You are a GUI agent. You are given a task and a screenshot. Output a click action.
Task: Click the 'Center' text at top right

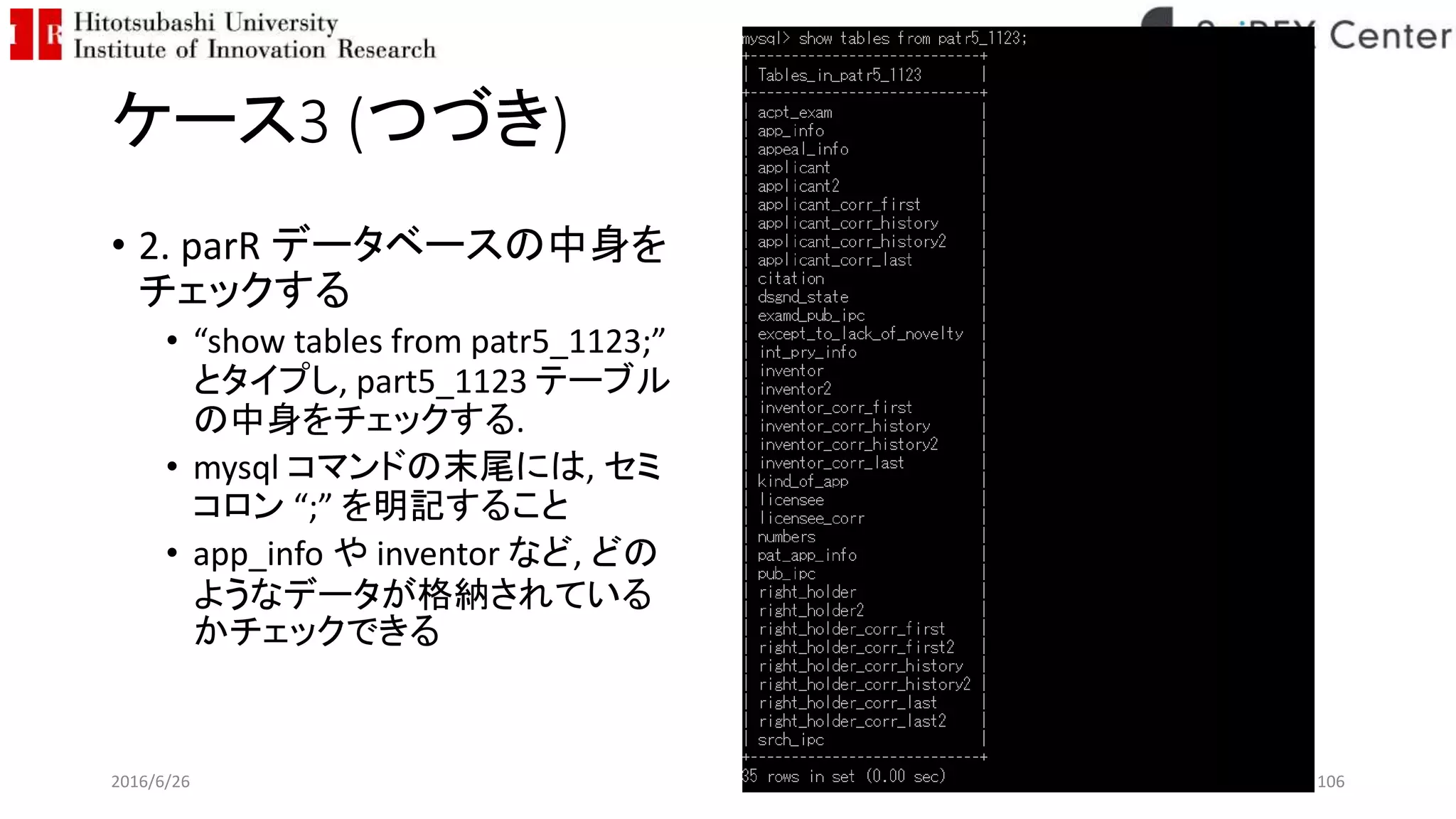(x=1391, y=36)
